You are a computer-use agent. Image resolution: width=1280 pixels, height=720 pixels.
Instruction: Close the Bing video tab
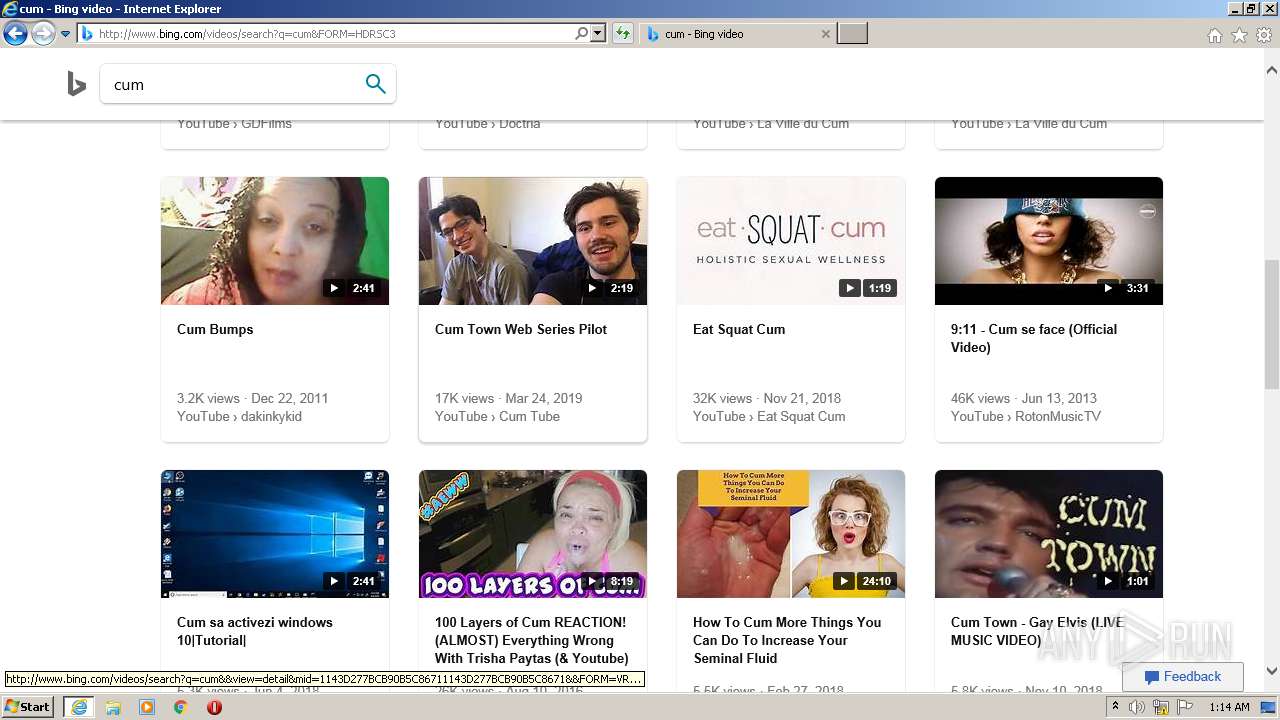click(x=825, y=34)
